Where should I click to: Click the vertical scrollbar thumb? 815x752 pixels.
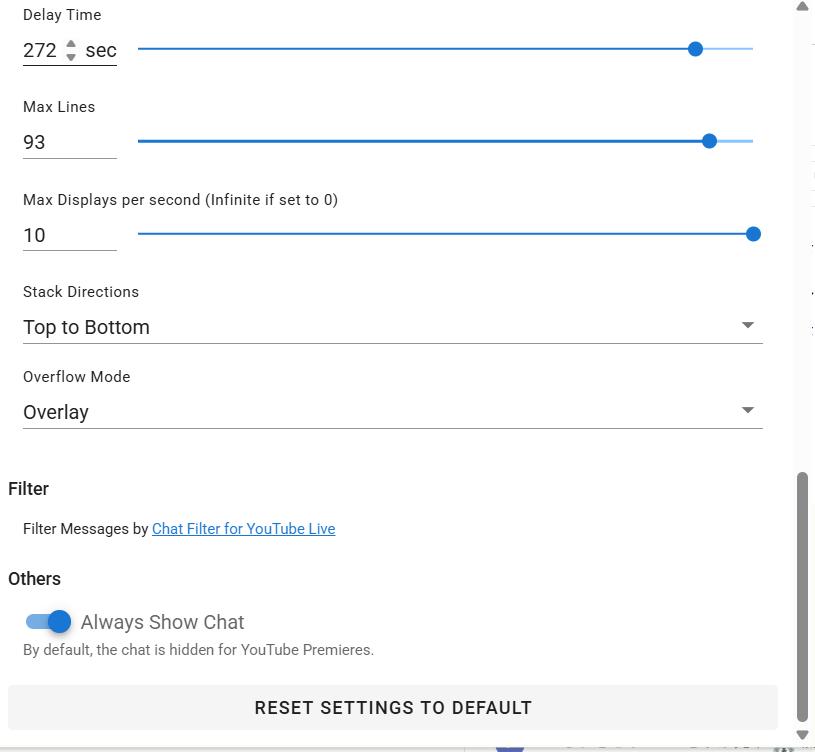[802, 597]
